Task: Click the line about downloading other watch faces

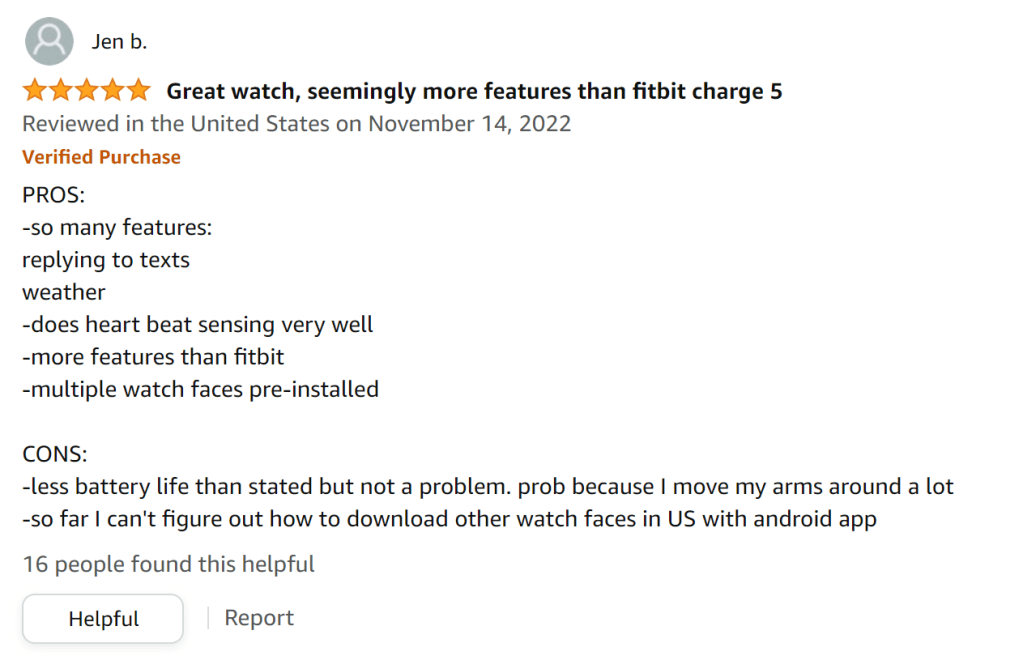Action: pos(449,519)
